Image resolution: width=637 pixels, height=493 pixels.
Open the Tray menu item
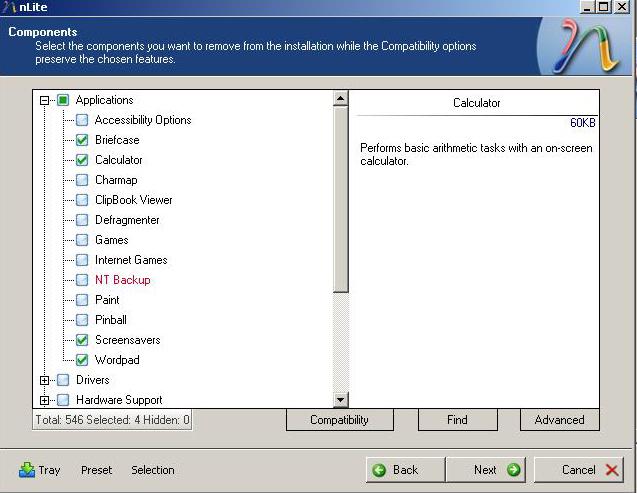(x=39, y=470)
